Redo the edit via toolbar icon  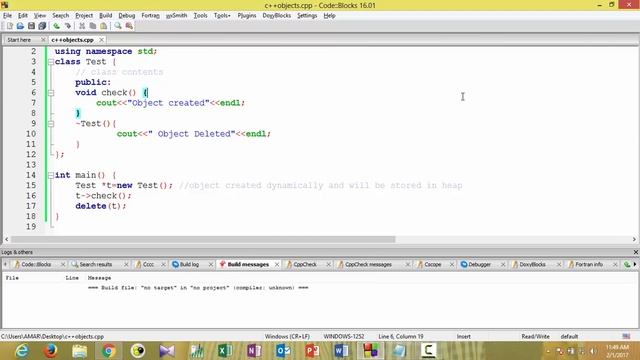[x=68, y=26]
